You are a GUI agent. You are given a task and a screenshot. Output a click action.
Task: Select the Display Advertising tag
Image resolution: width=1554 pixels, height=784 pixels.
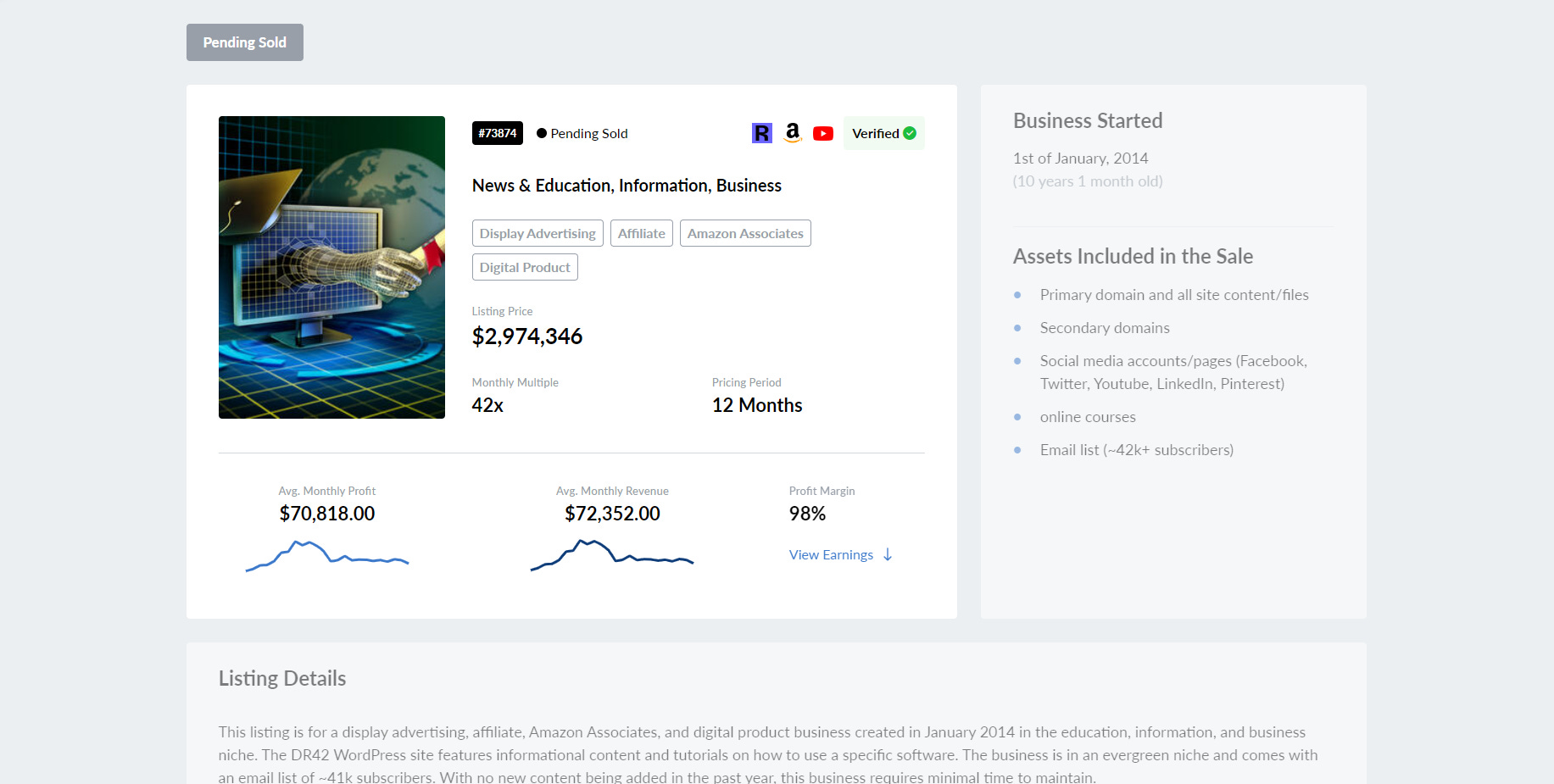coord(537,233)
